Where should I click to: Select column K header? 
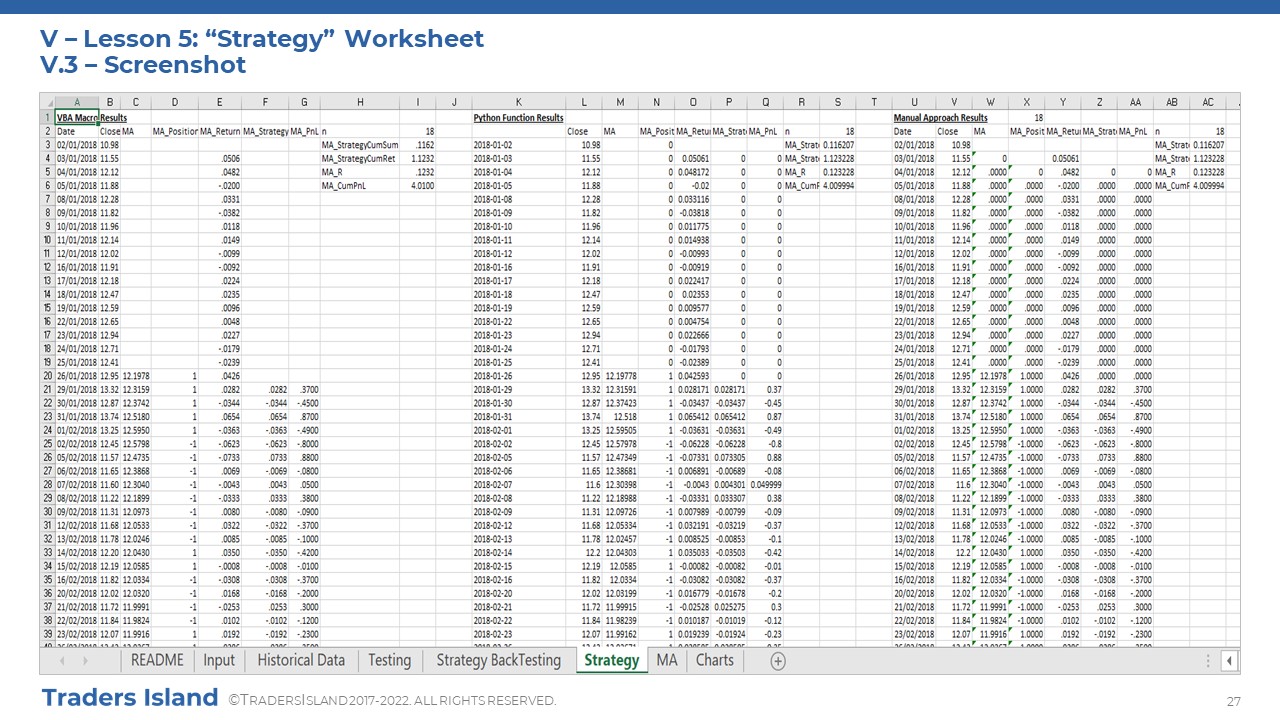click(x=517, y=102)
